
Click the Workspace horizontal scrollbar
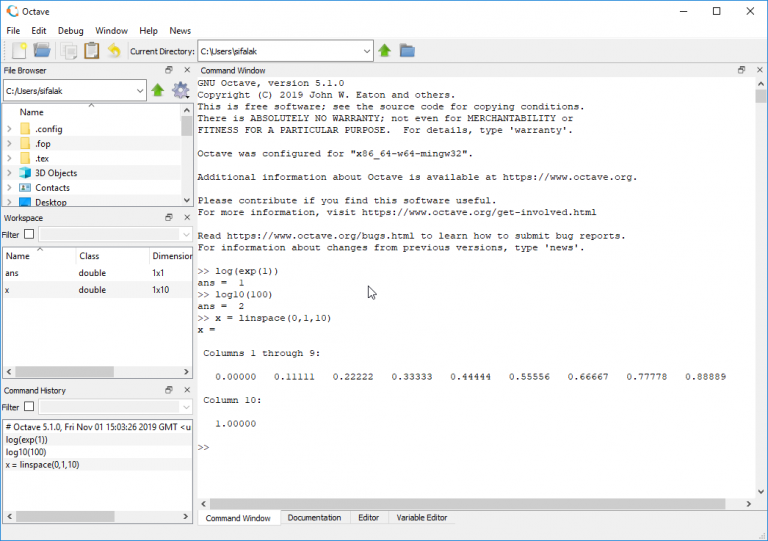pyautogui.click(x=65, y=372)
